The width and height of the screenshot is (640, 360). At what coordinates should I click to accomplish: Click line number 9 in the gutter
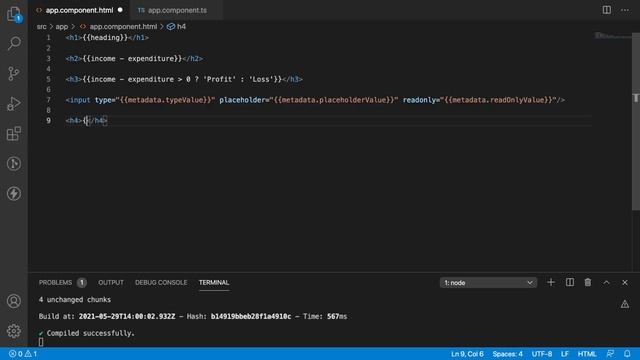click(48, 121)
